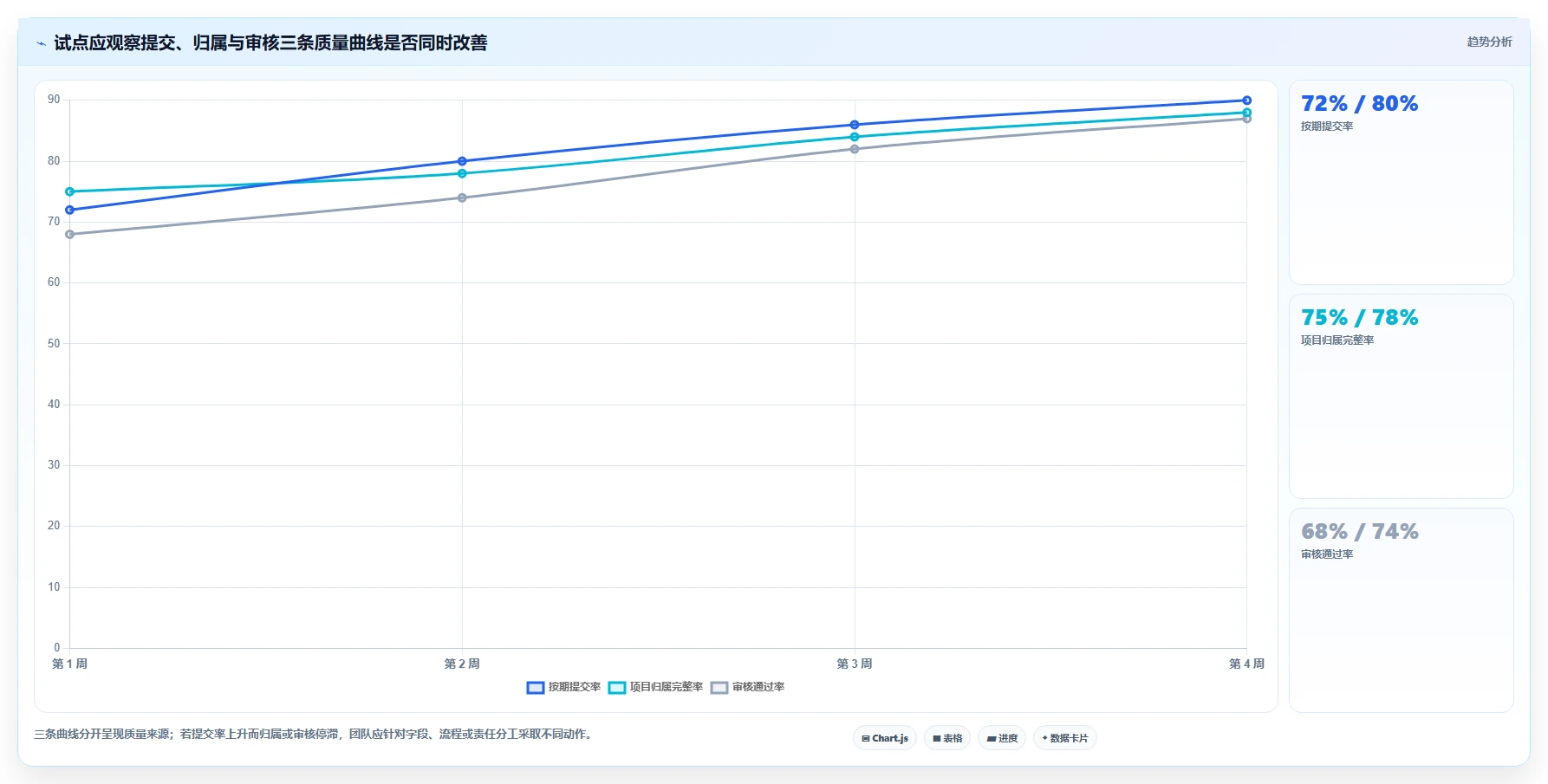The height and width of the screenshot is (784, 1548).
Task: Open the 75% / 78% 项目归属完整率 card
Action: coord(1402,397)
